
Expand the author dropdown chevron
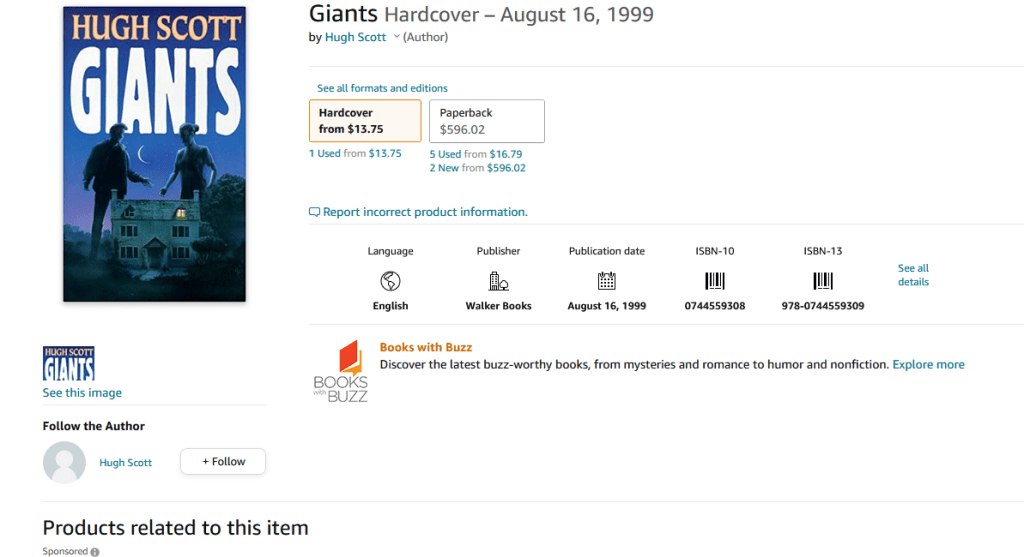click(x=396, y=37)
